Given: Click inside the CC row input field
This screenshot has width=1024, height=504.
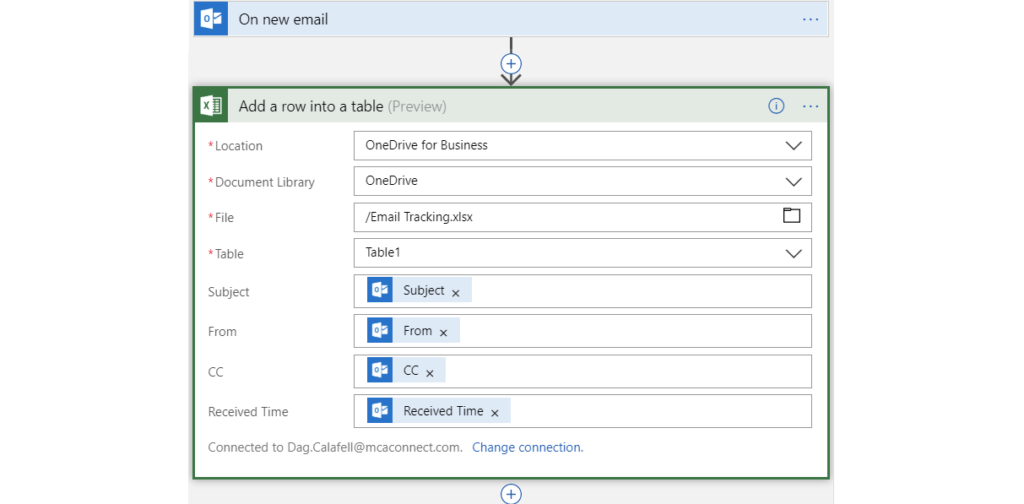Looking at the screenshot, I should point(583,371).
